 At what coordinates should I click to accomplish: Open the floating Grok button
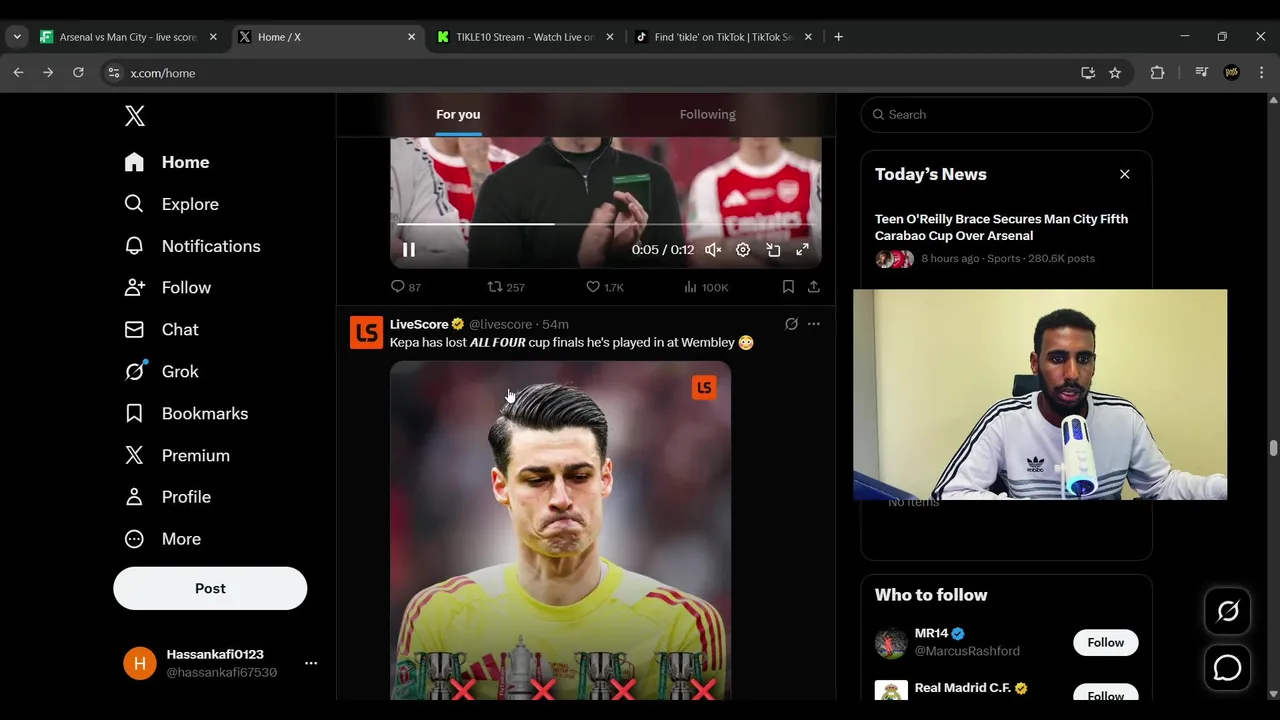1228,611
